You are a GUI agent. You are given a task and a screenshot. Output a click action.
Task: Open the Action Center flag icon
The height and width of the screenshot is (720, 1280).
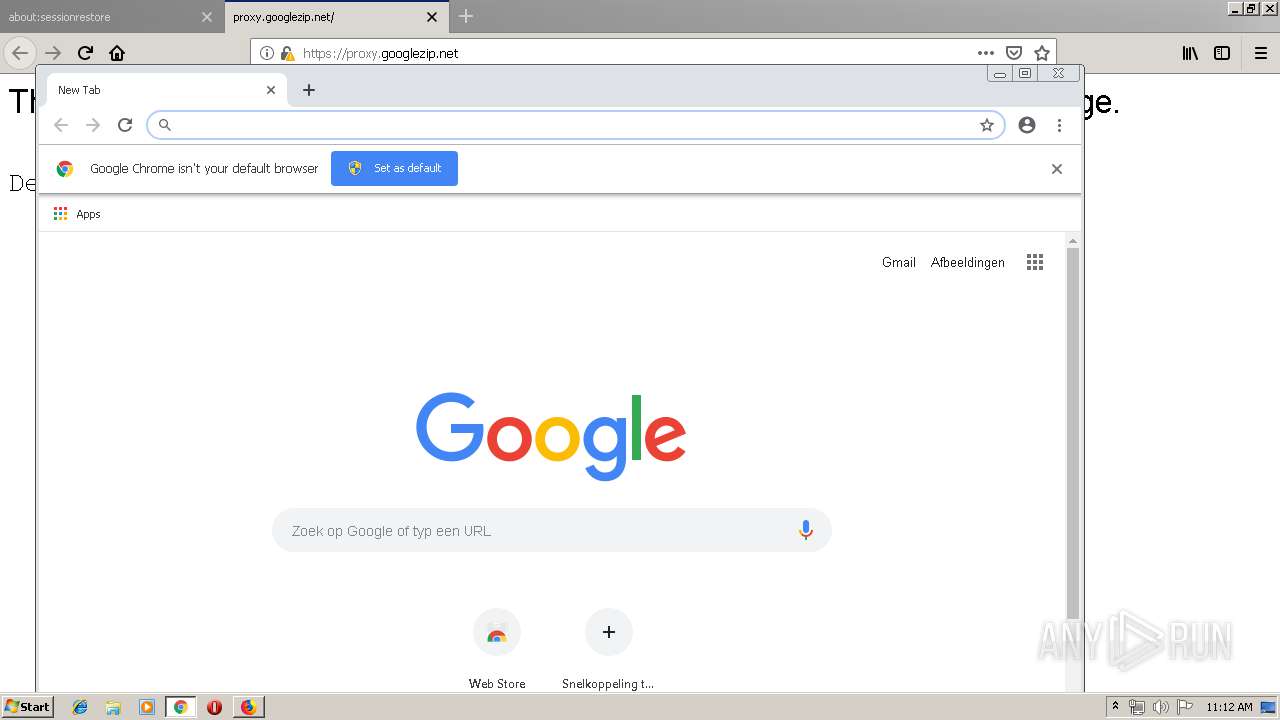click(x=1184, y=707)
